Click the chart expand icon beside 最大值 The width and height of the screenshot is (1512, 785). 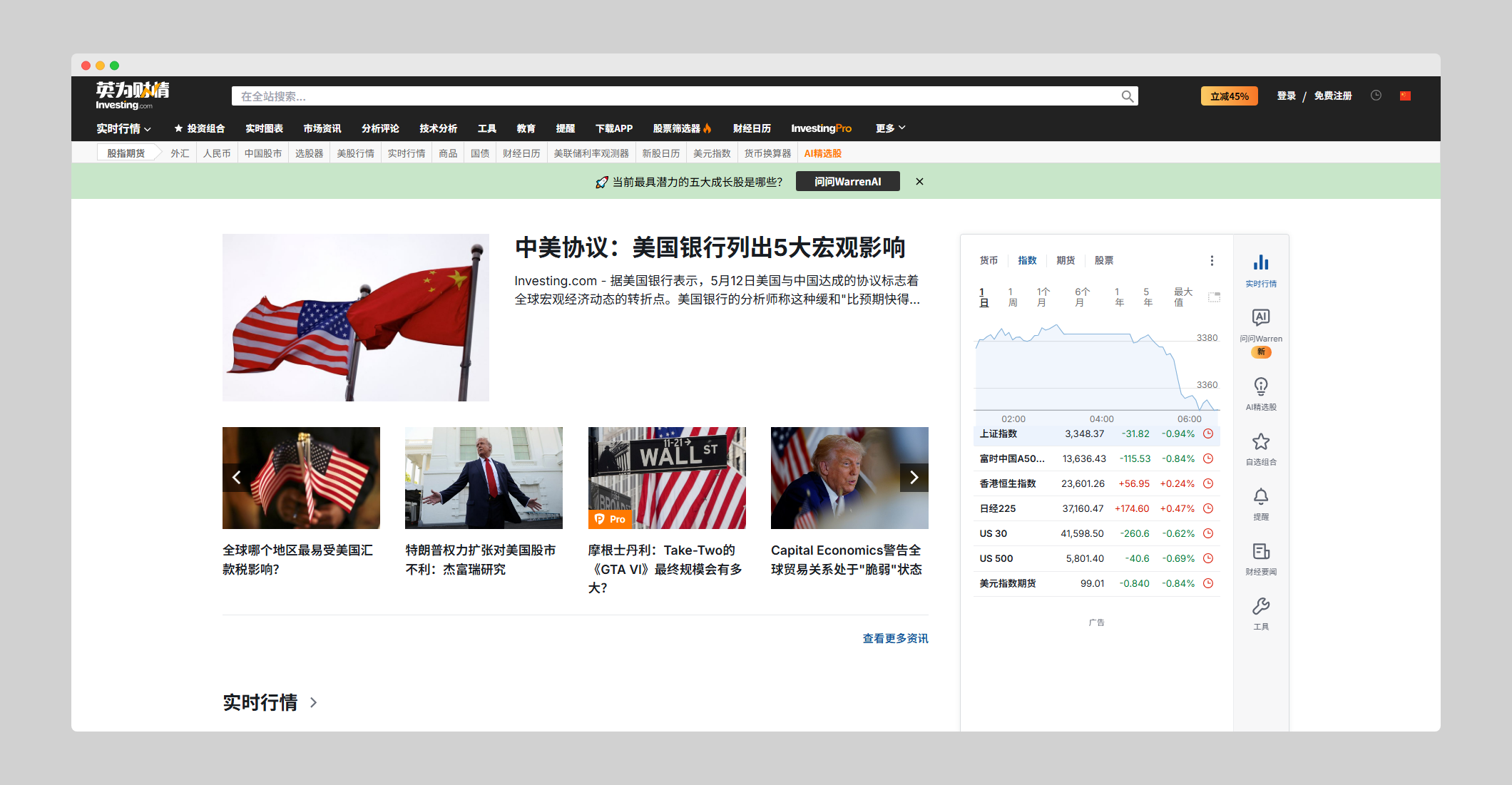(1214, 297)
